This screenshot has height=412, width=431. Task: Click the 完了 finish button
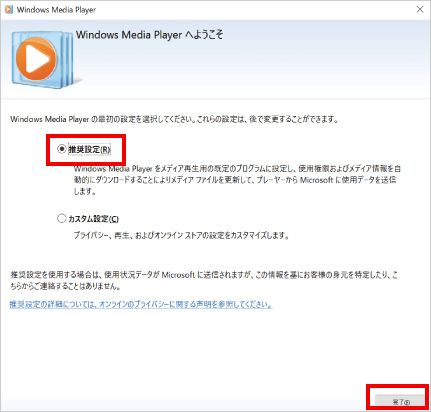400,402
